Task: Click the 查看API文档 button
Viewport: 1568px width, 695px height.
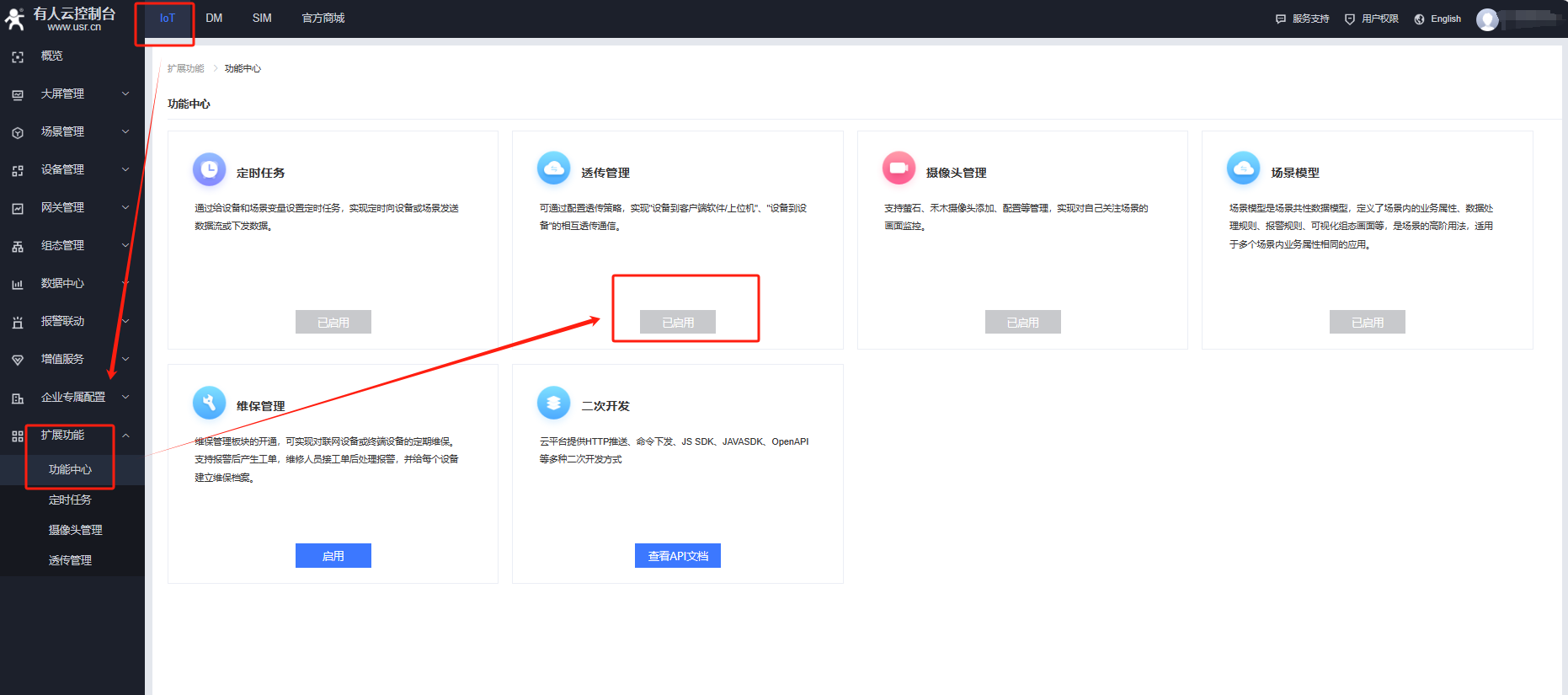Action: pyautogui.click(x=677, y=556)
